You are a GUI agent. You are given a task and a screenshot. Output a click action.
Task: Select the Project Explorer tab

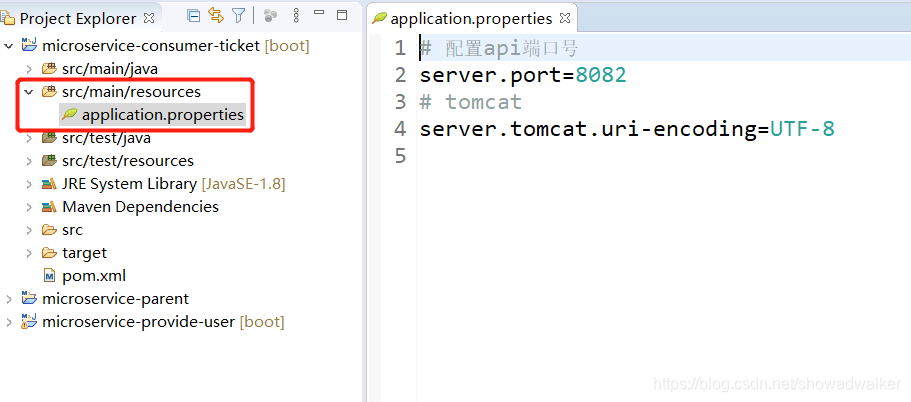78,18
